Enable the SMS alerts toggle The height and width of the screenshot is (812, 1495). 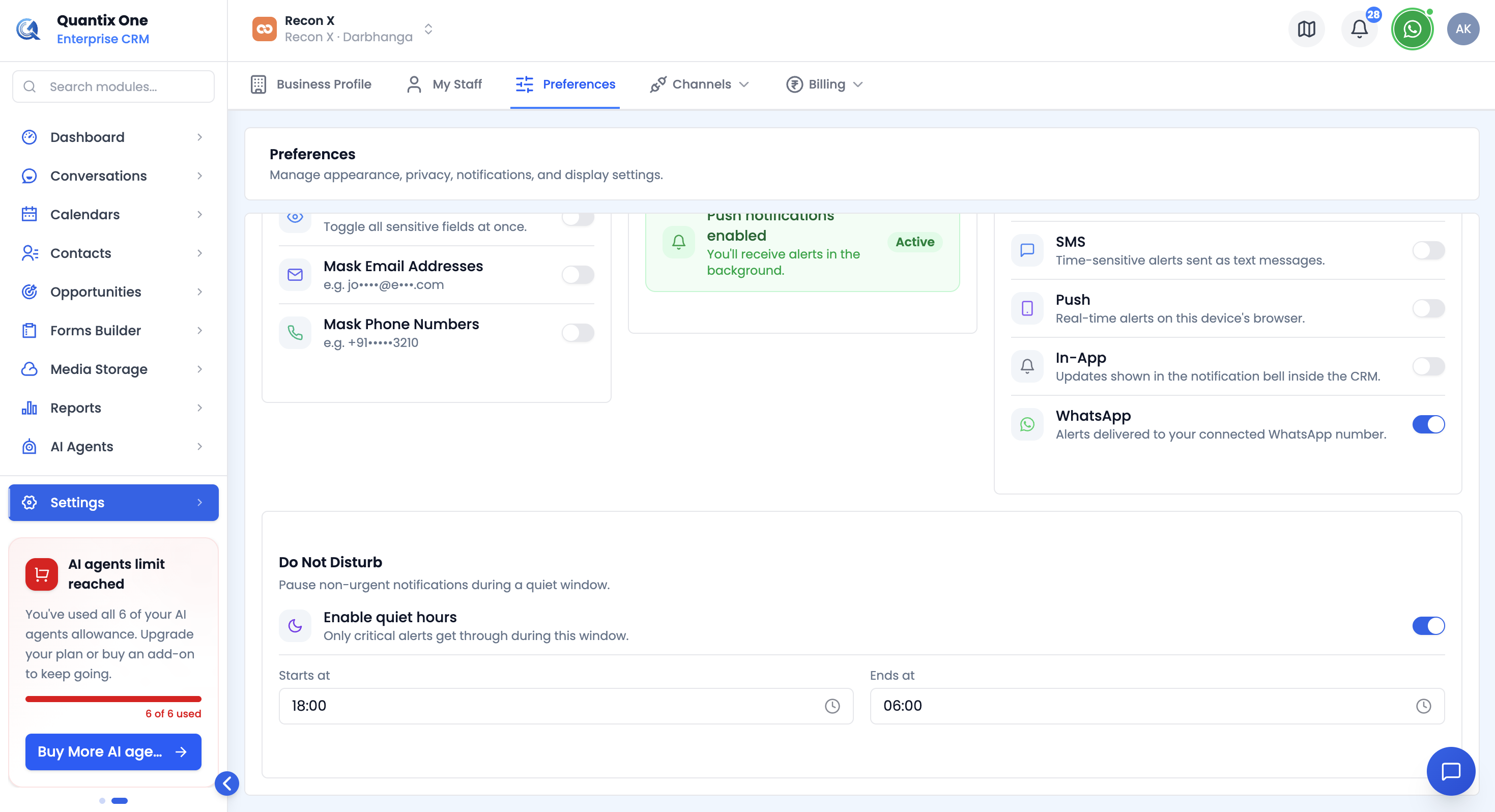(1428, 250)
